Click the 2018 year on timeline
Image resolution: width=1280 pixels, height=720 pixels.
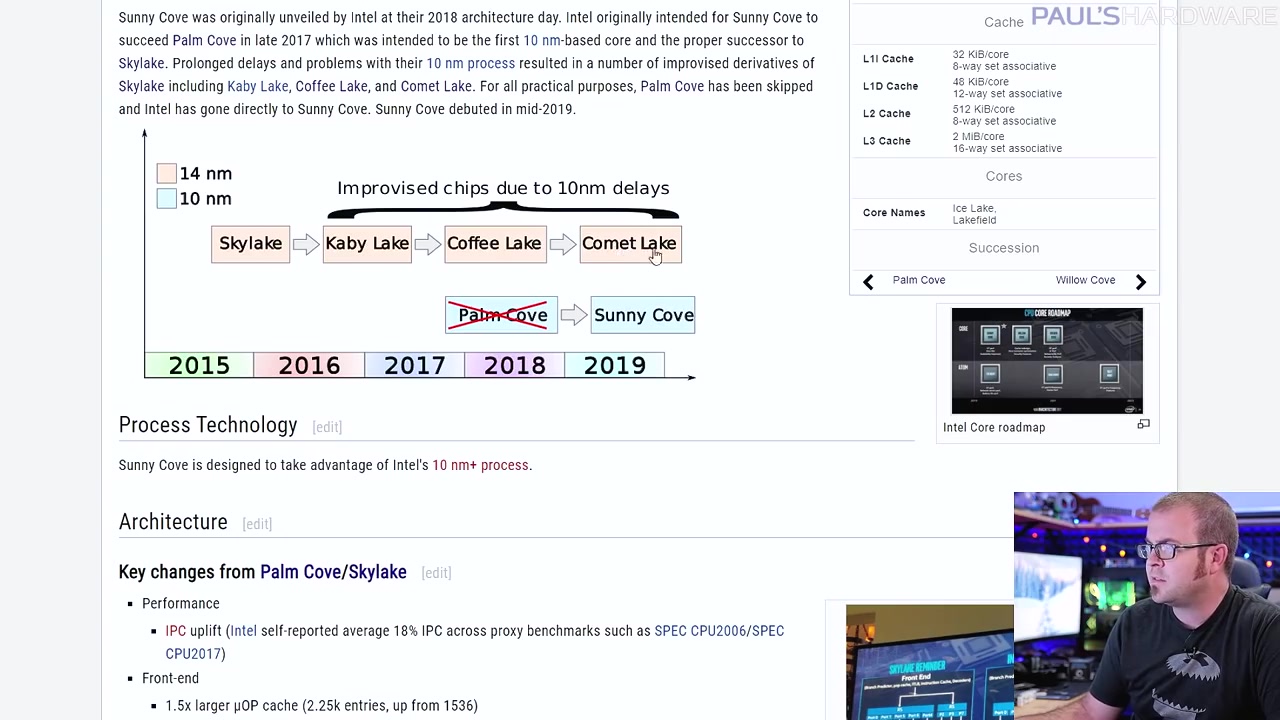coord(515,366)
